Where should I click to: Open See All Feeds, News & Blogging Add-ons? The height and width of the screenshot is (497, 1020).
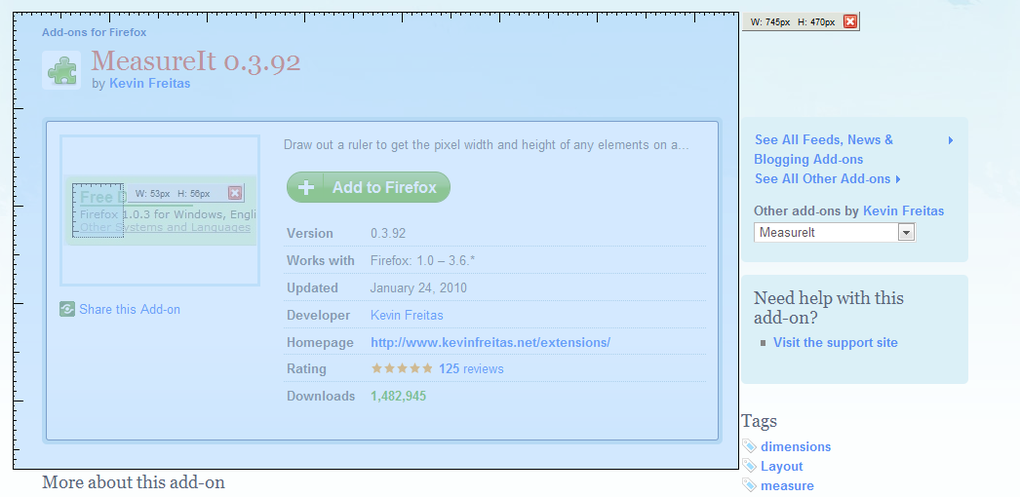(x=824, y=150)
